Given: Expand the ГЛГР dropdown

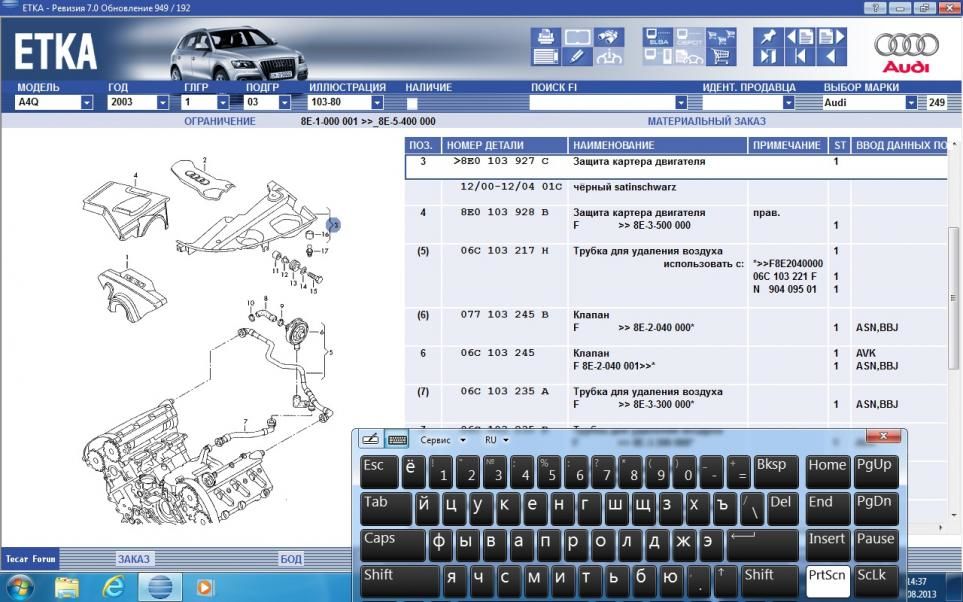Looking at the screenshot, I should coord(223,103).
